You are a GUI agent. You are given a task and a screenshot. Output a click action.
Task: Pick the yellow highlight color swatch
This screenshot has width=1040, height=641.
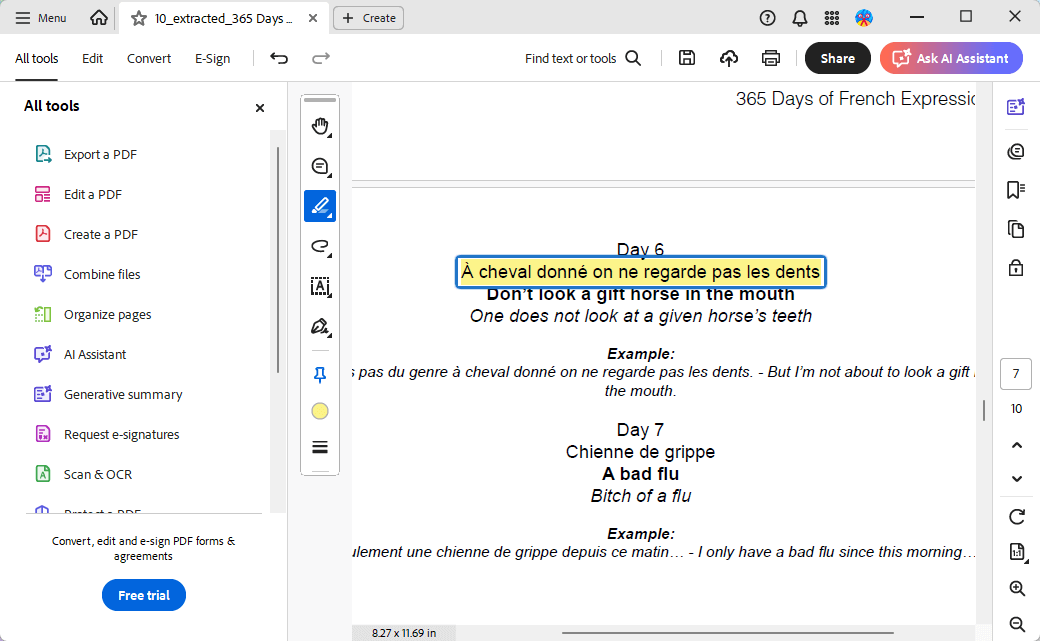(x=320, y=411)
